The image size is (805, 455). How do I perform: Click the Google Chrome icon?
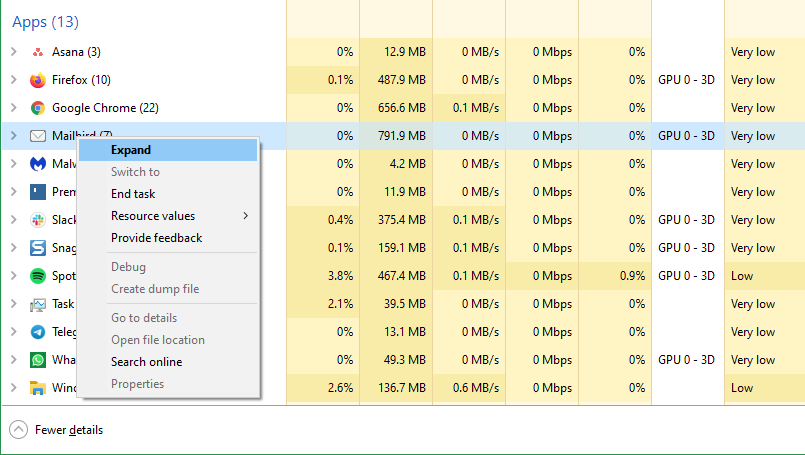click(38, 108)
